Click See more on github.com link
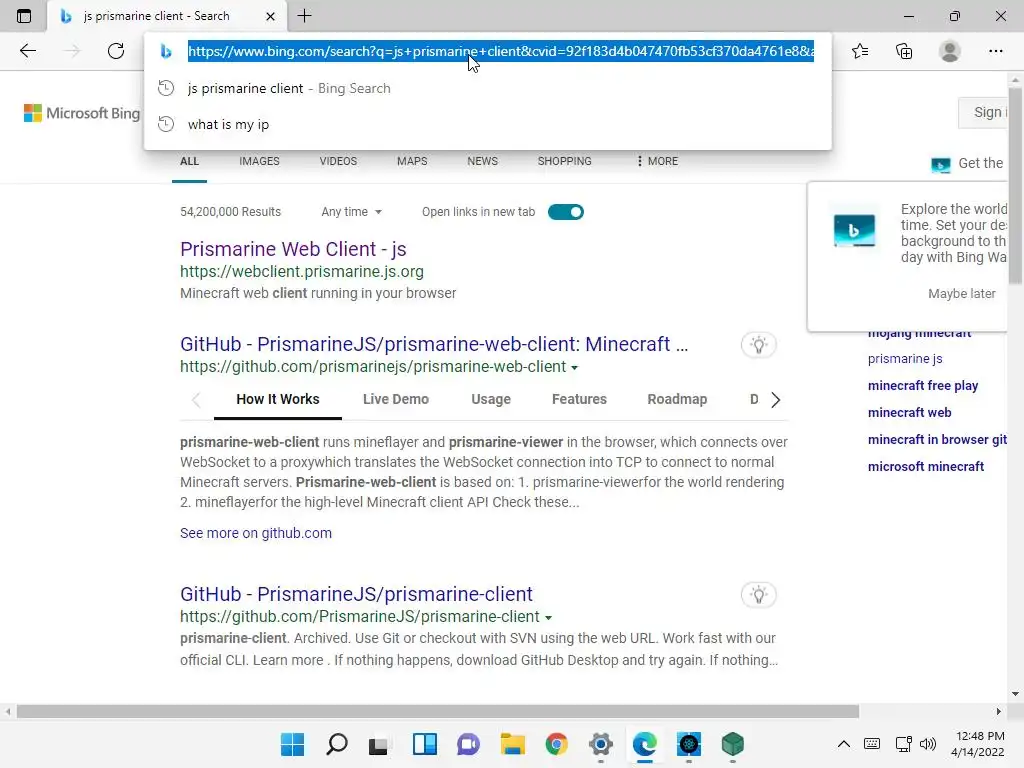The width and height of the screenshot is (1024, 768). [x=256, y=533]
